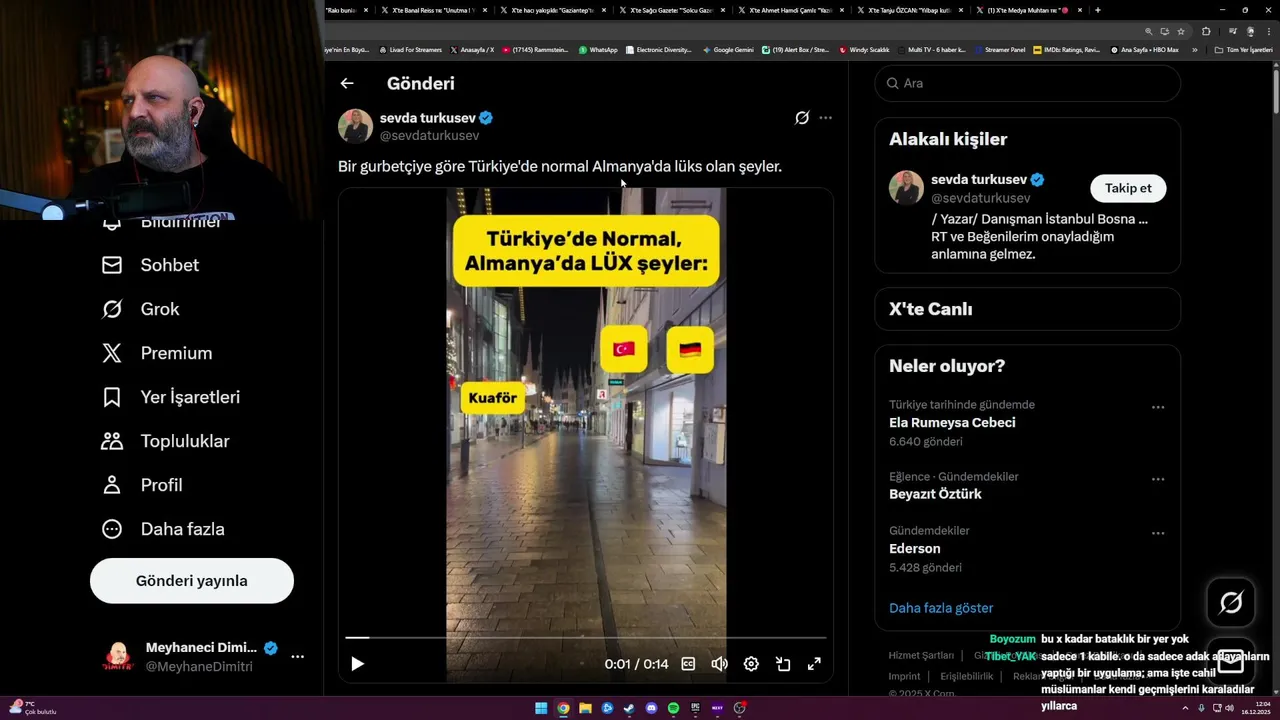The image size is (1280, 720).
Task: Click the Sohbet envelope icon
Action: (112, 265)
